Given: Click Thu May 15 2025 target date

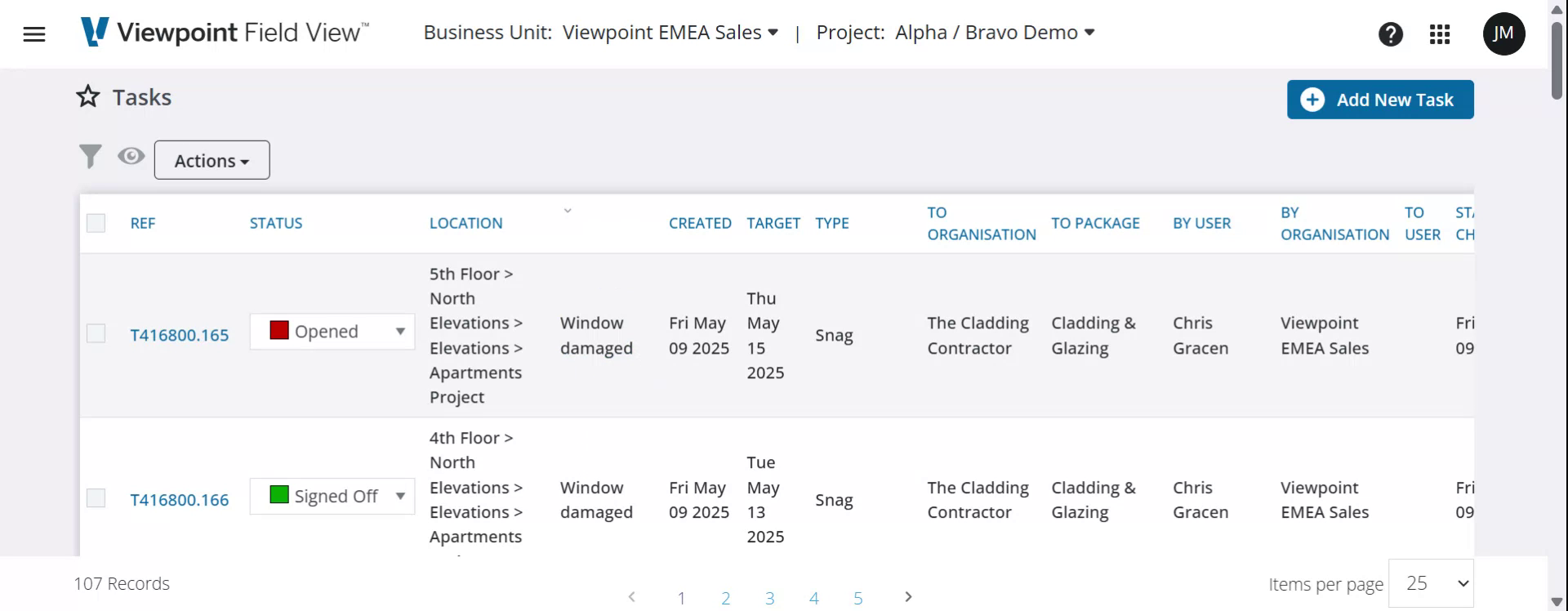Looking at the screenshot, I should [x=765, y=335].
